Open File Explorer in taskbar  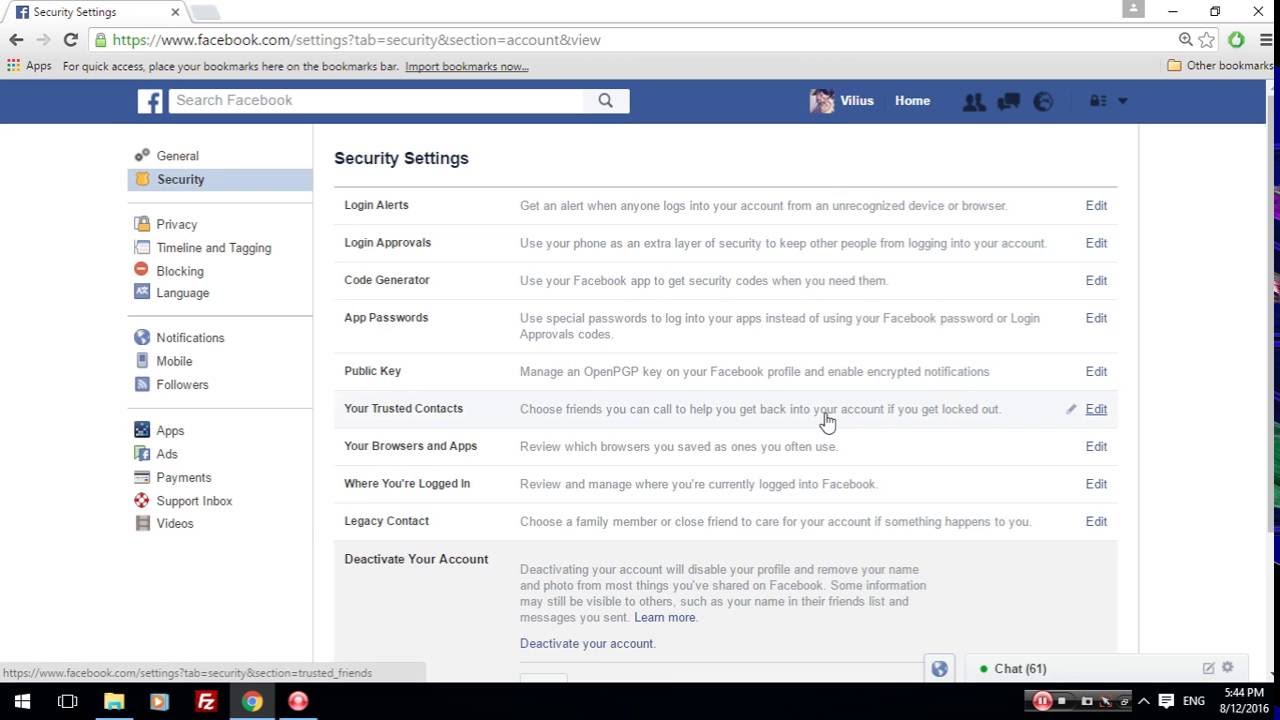click(114, 701)
